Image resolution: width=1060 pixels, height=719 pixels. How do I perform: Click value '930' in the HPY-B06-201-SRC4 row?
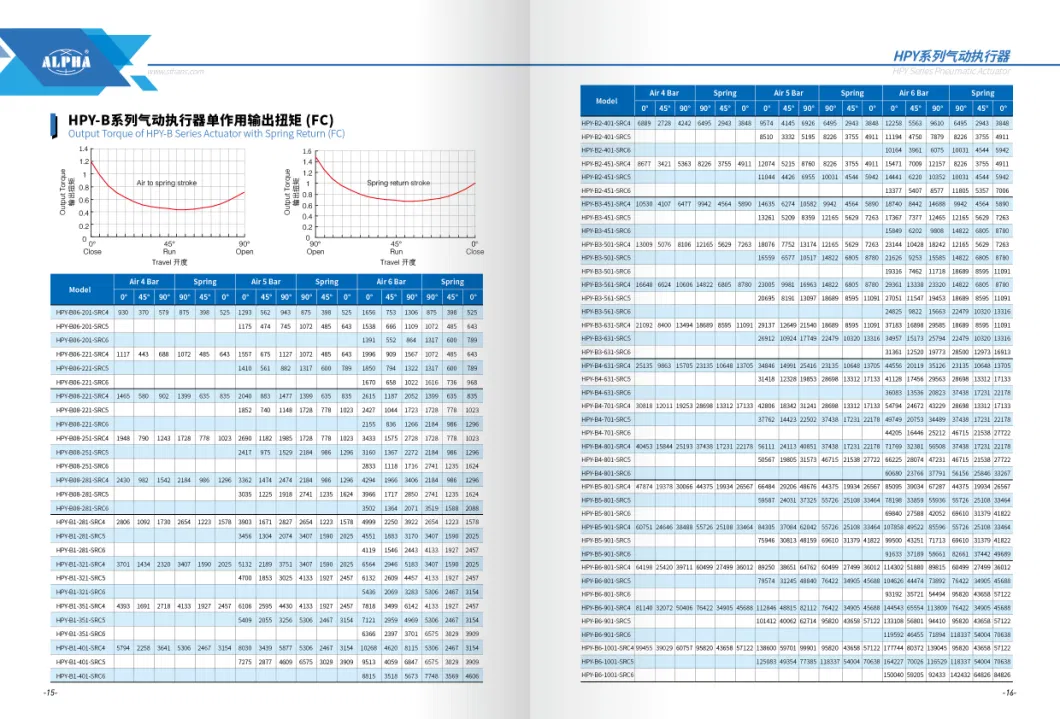click(x=123, y=313)
